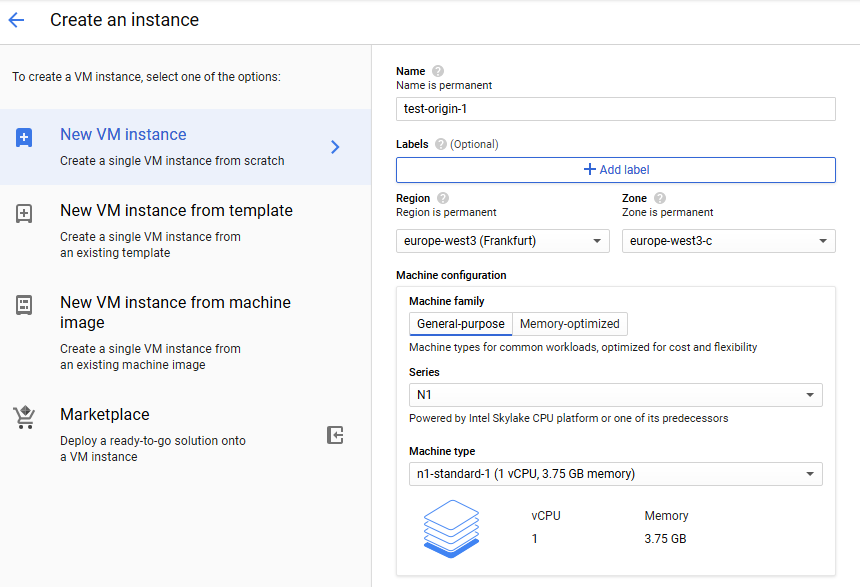Open the Region dropdown europe-west3 (Frankfurt)

(502, 241)
